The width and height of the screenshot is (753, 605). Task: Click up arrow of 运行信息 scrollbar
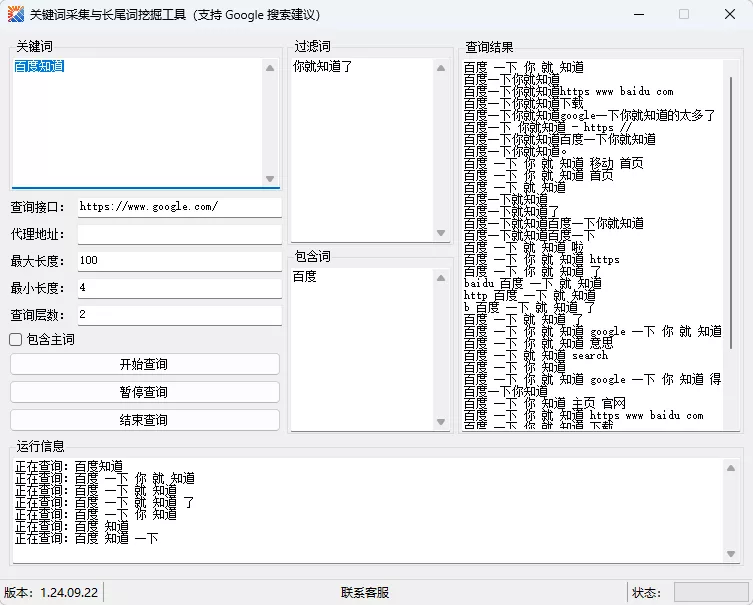pos(731,468)
